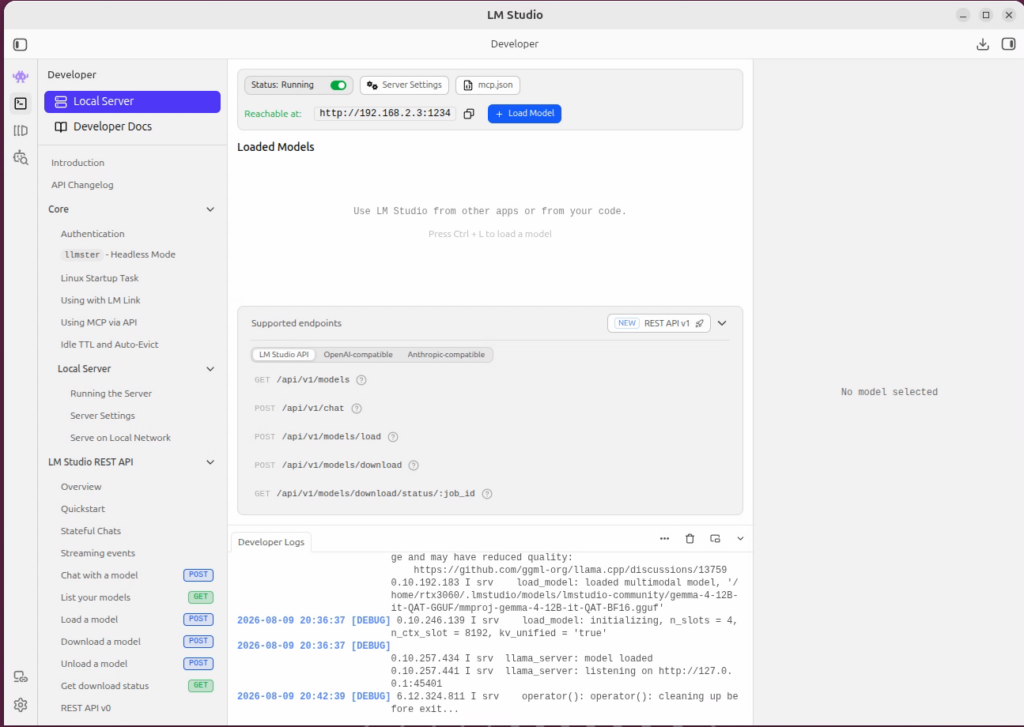Viewport: 1024px width, 727px height.
Task: Open the downloads icon in top bar
Action: tap(982, 44)
